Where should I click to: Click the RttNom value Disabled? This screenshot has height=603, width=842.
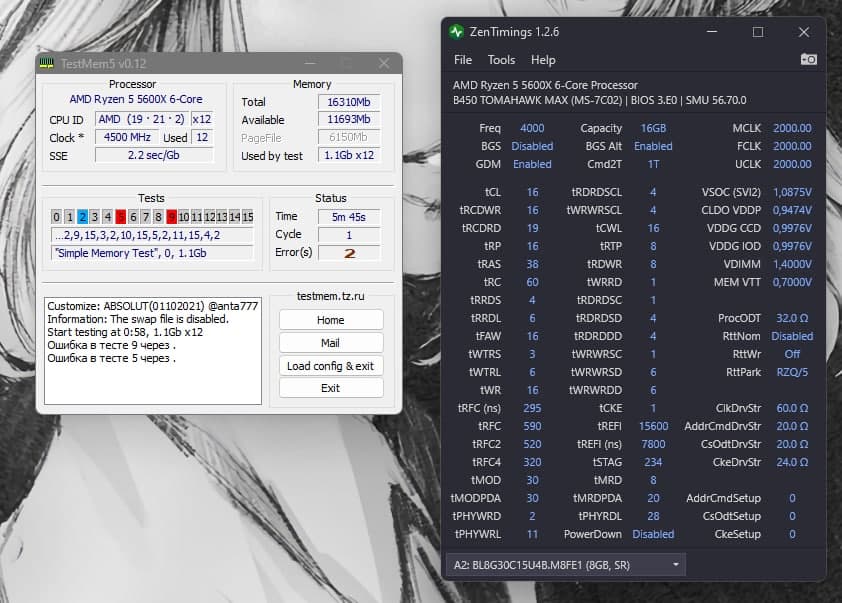coord(792,336)
